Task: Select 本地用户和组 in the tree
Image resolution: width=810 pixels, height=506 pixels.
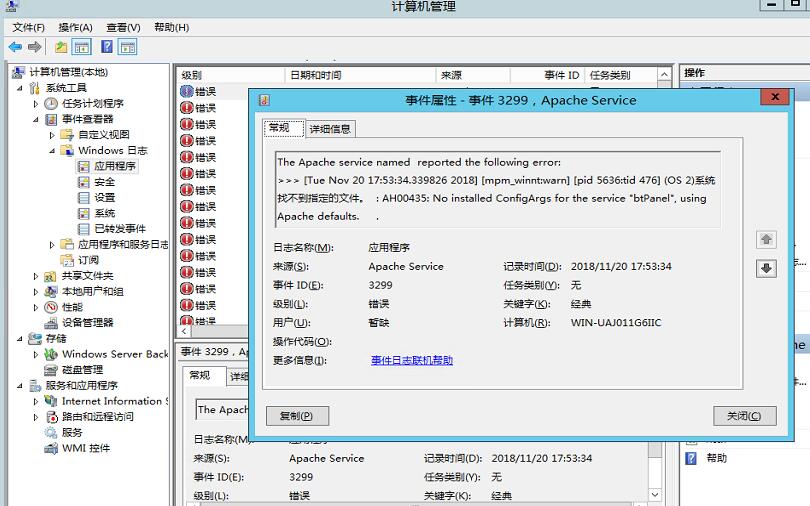Action: [x=93, y=291]
